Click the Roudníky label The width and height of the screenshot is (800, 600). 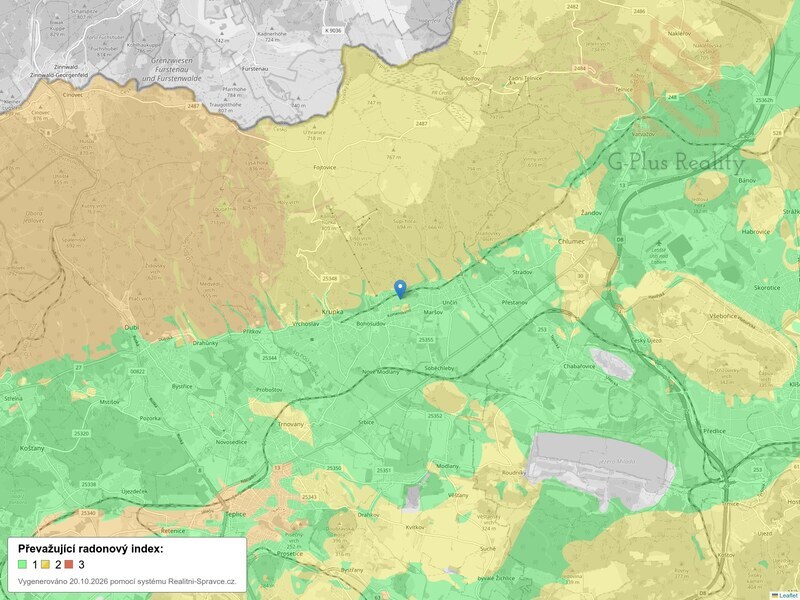pos(513,472)
